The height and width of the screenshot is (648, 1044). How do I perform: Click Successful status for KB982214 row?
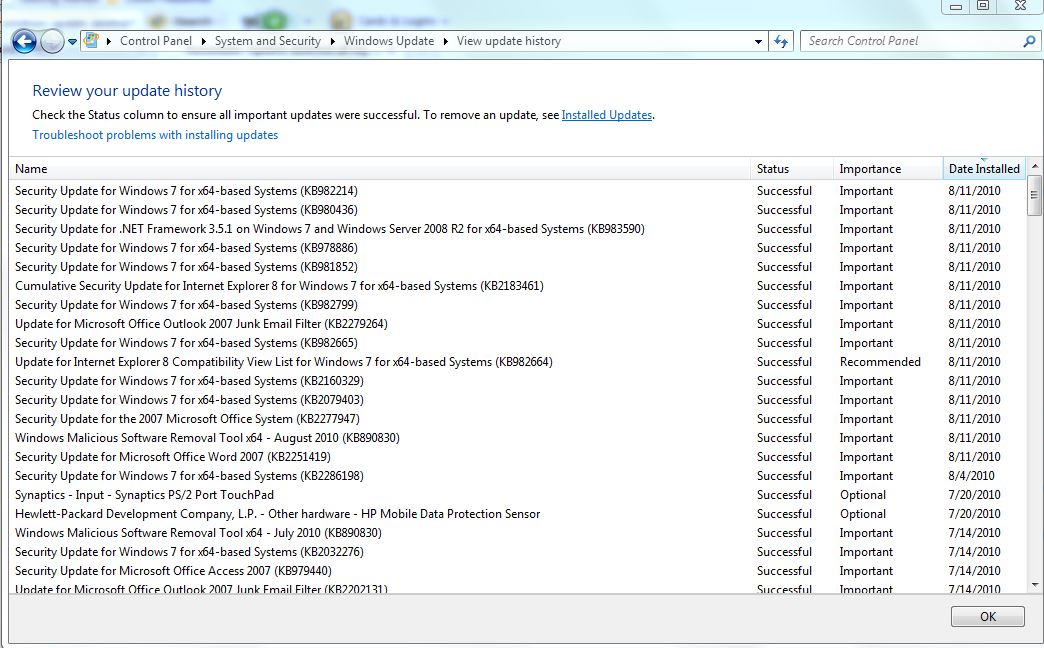click(784, 190)
